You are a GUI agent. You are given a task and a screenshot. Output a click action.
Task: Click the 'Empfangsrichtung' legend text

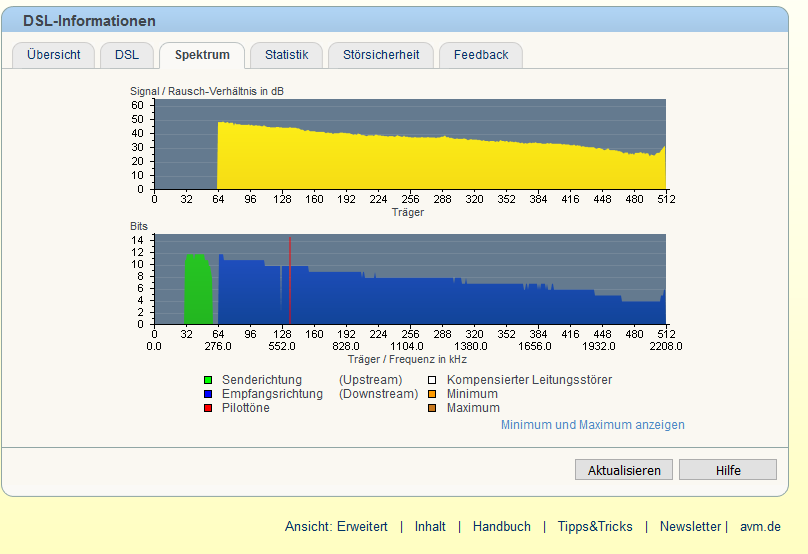pos(272,394)
